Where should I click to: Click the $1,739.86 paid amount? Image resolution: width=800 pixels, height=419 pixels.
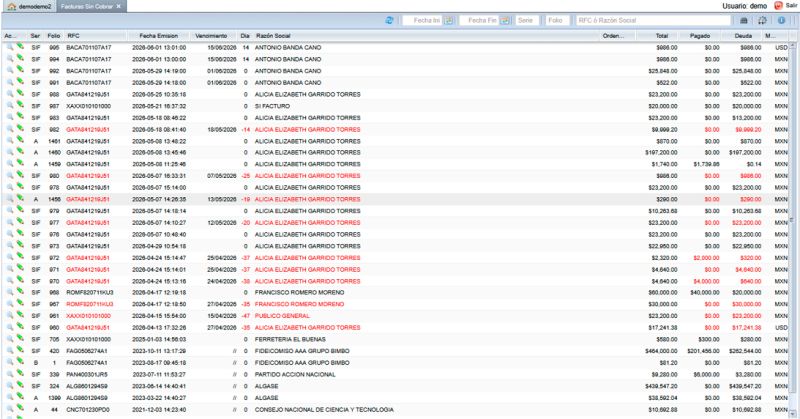click(706, 164)
